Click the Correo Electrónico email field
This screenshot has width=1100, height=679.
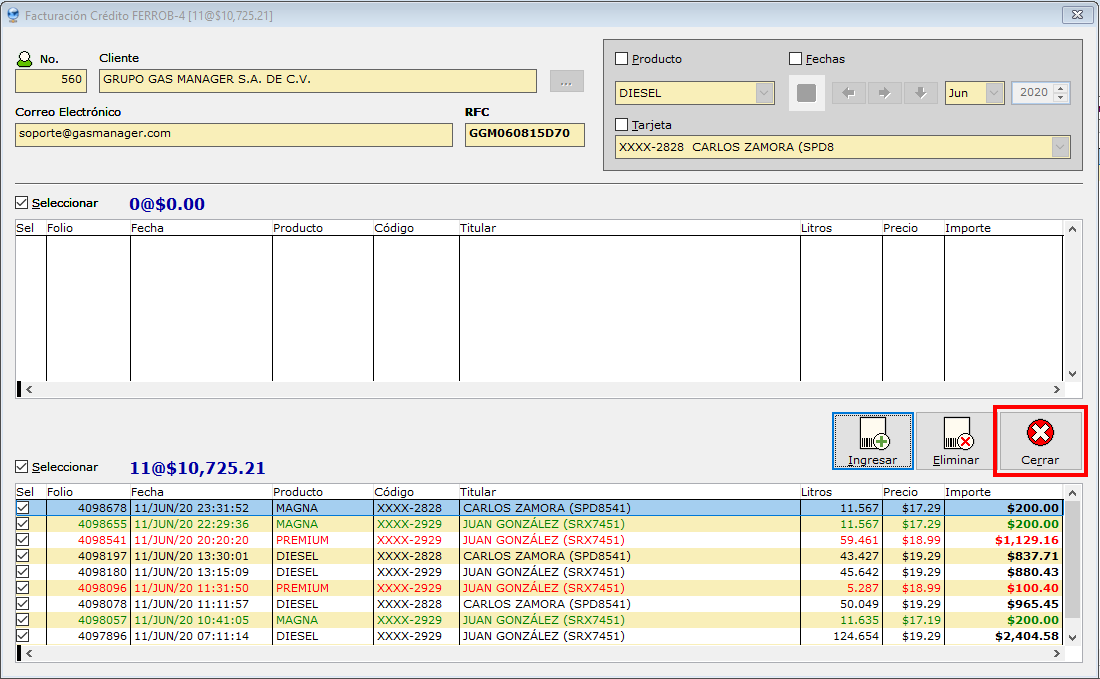click(x=234, y=134)
